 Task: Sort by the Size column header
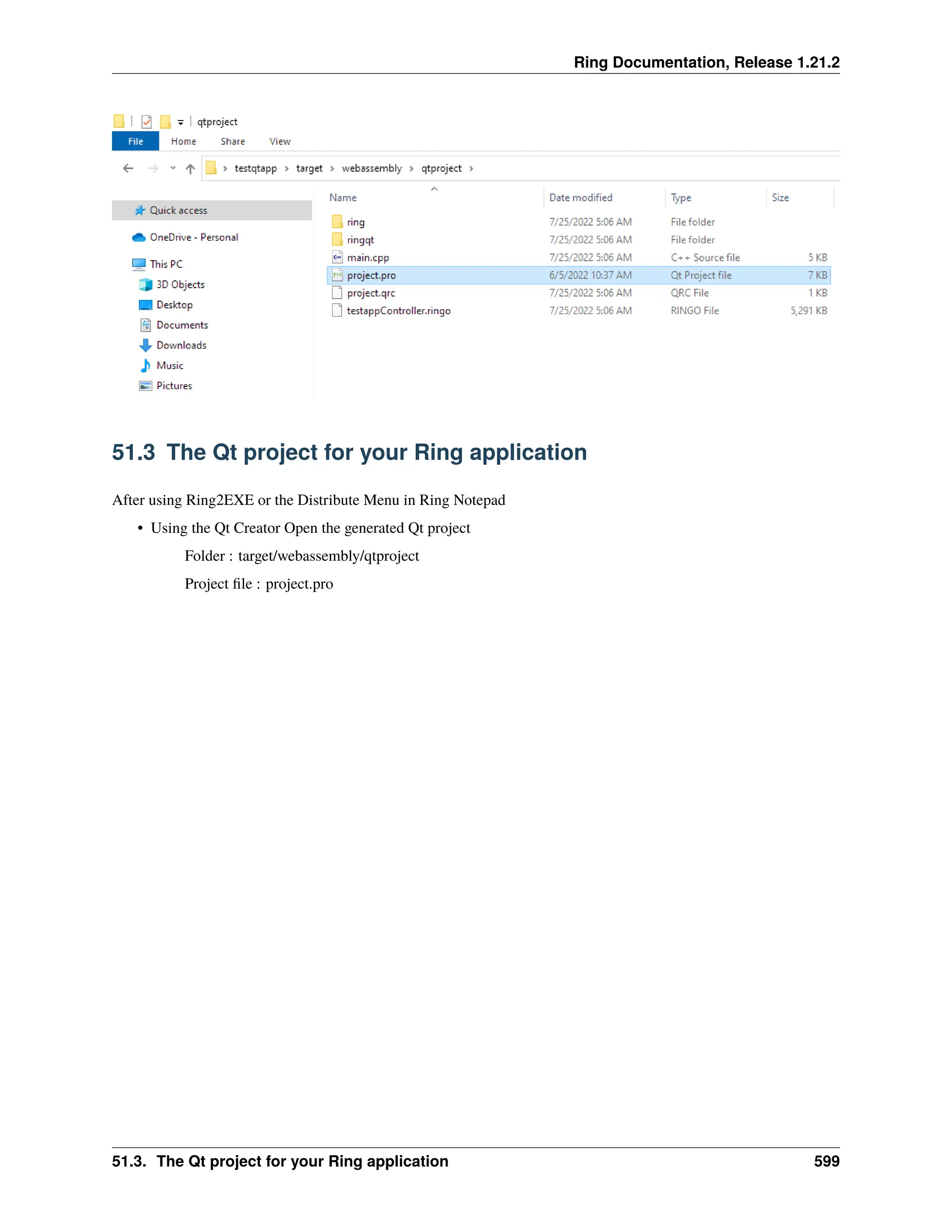pos(780,198)
